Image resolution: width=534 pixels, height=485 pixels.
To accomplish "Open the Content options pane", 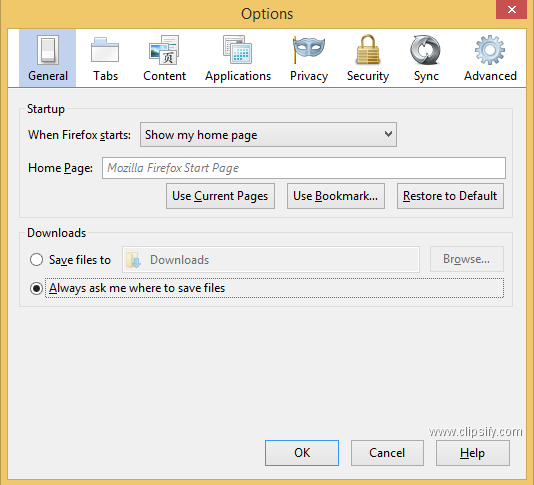I will coord(164,58).
